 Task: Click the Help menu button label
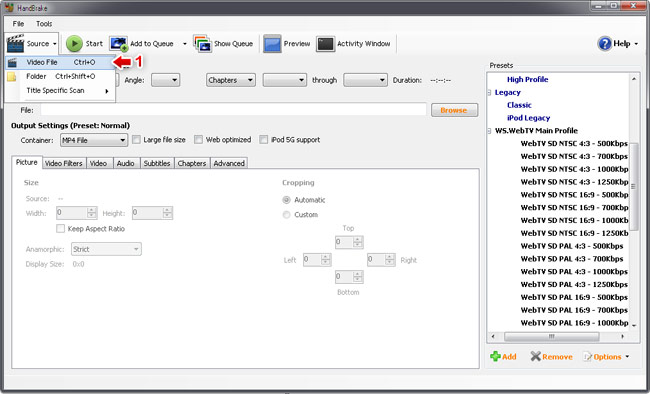(621, 44)
